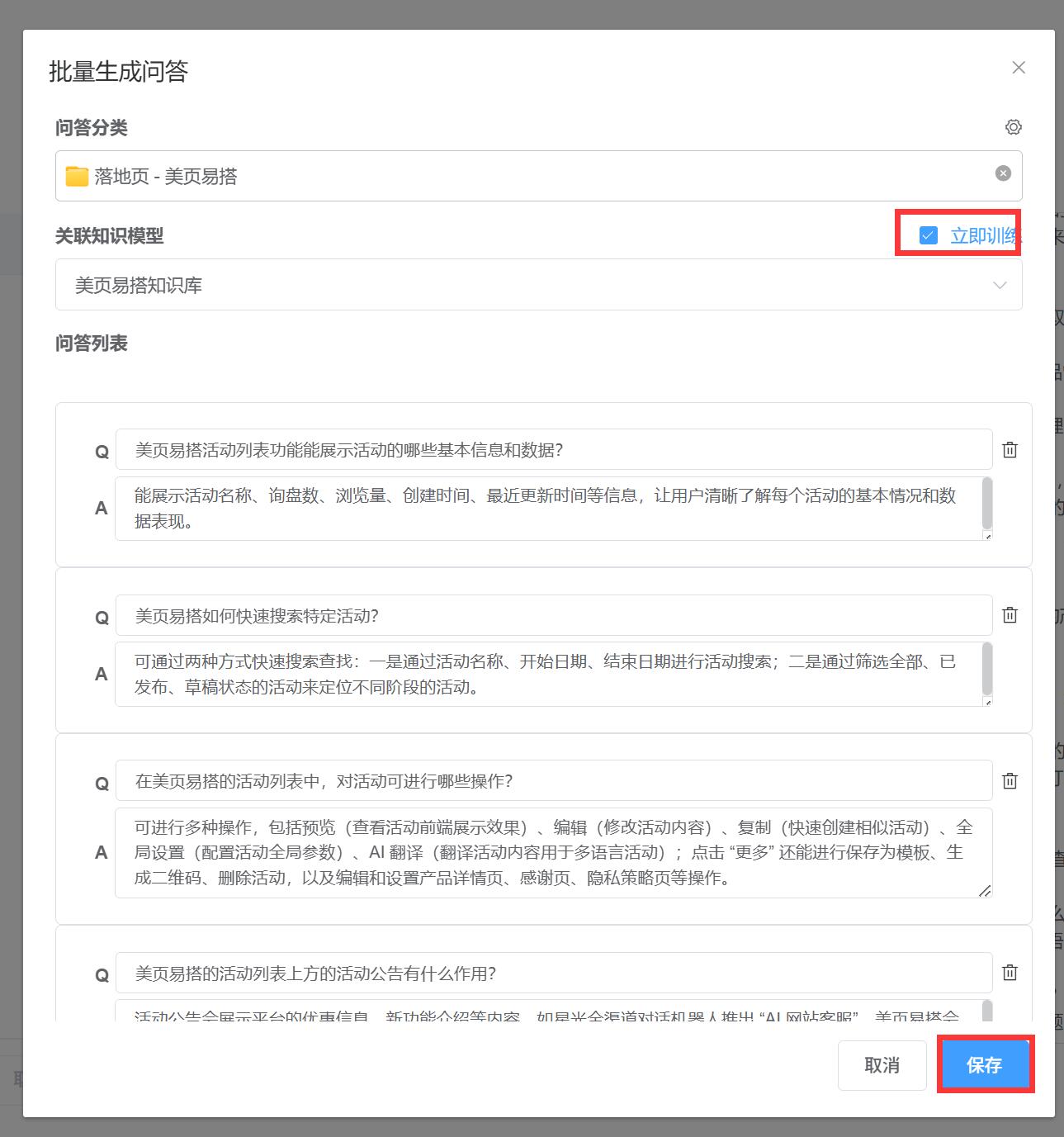The width and height of the screenshot is (1064, 1137).
Task: Close the 批量生成问答 dialog
Action: pos(1019,68)
